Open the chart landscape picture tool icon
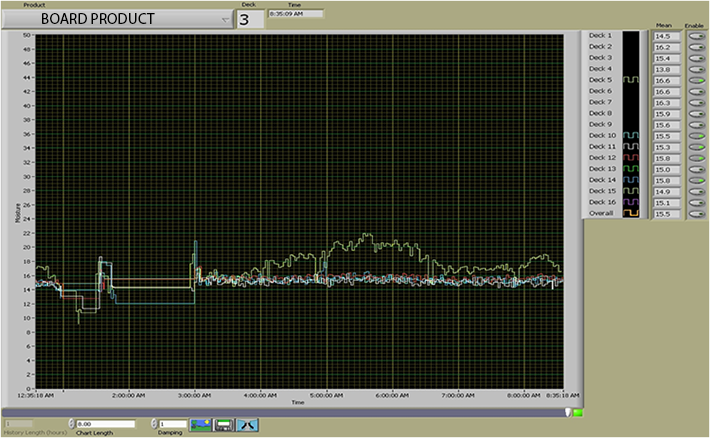Screen dimensions: 710x438 [200, 425]
